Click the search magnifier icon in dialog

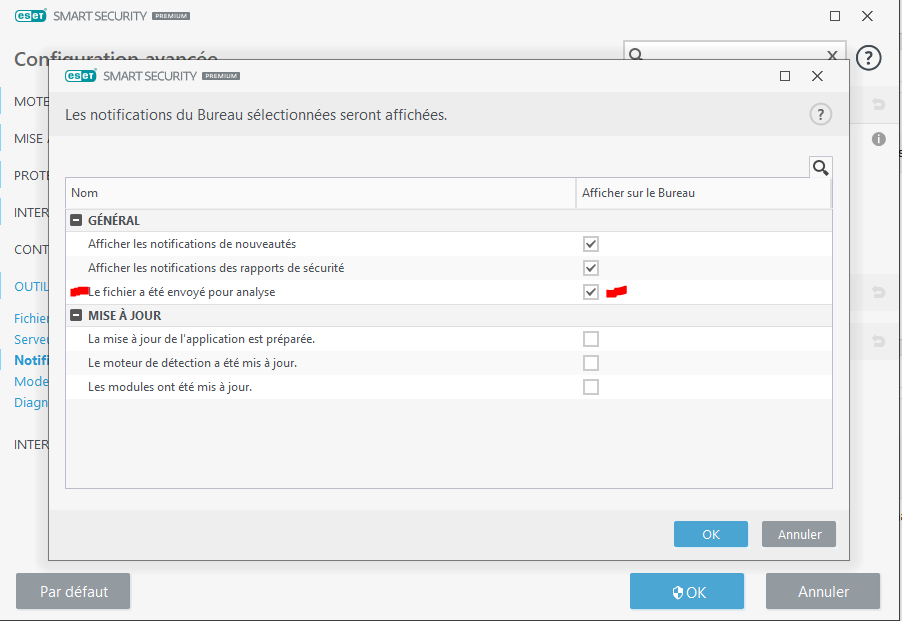(x=820, y=167)
